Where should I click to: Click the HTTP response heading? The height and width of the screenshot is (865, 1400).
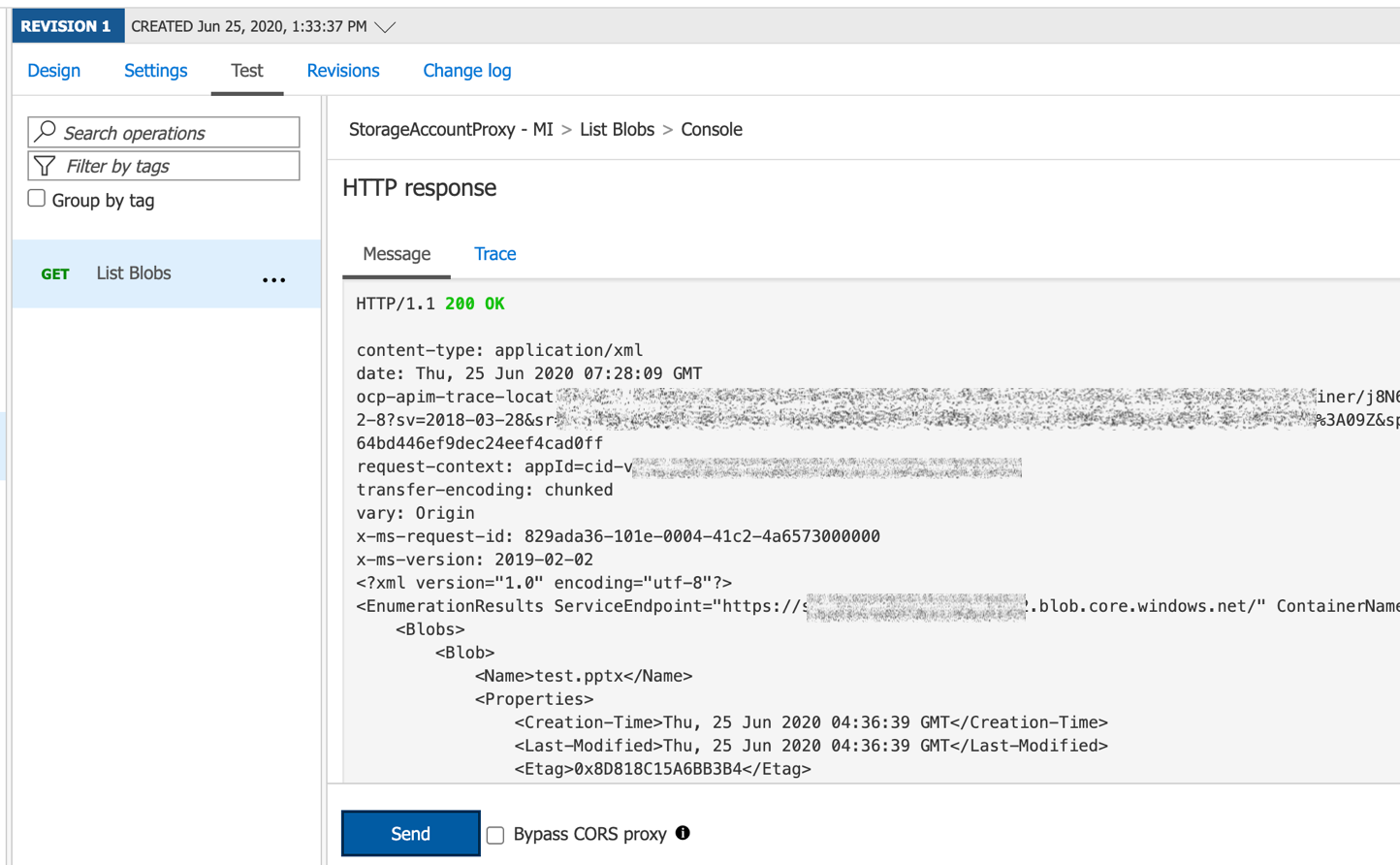click(420, 188)
